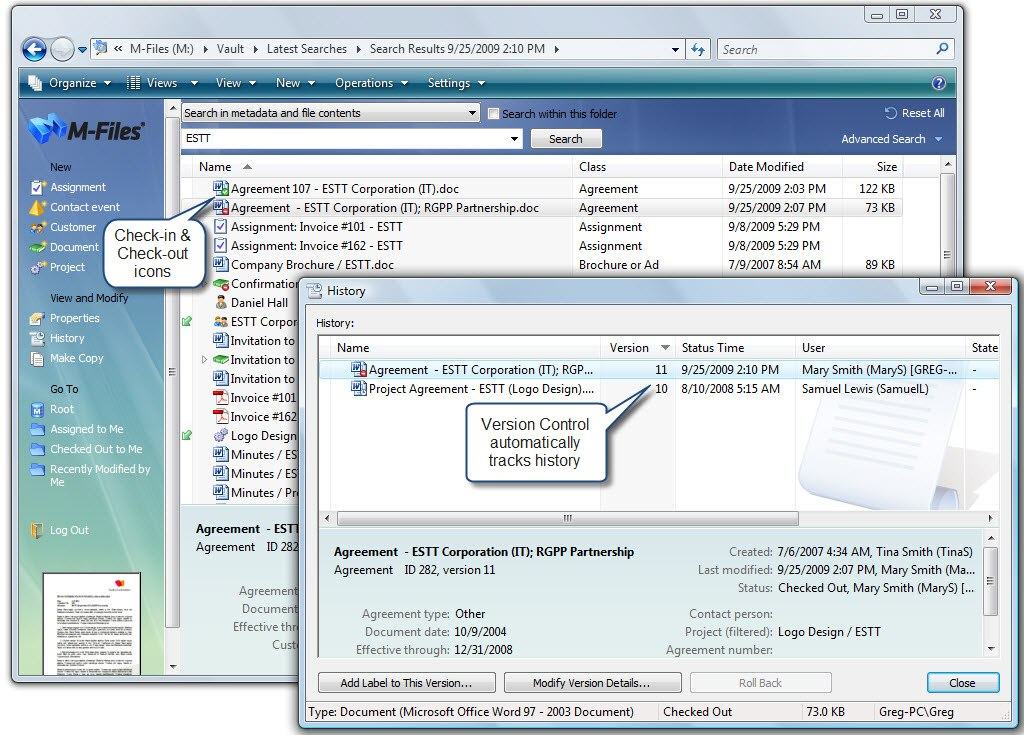
Task: Click Add Label to This Version button
Action: pyautogui.click(x=406, y=683)
